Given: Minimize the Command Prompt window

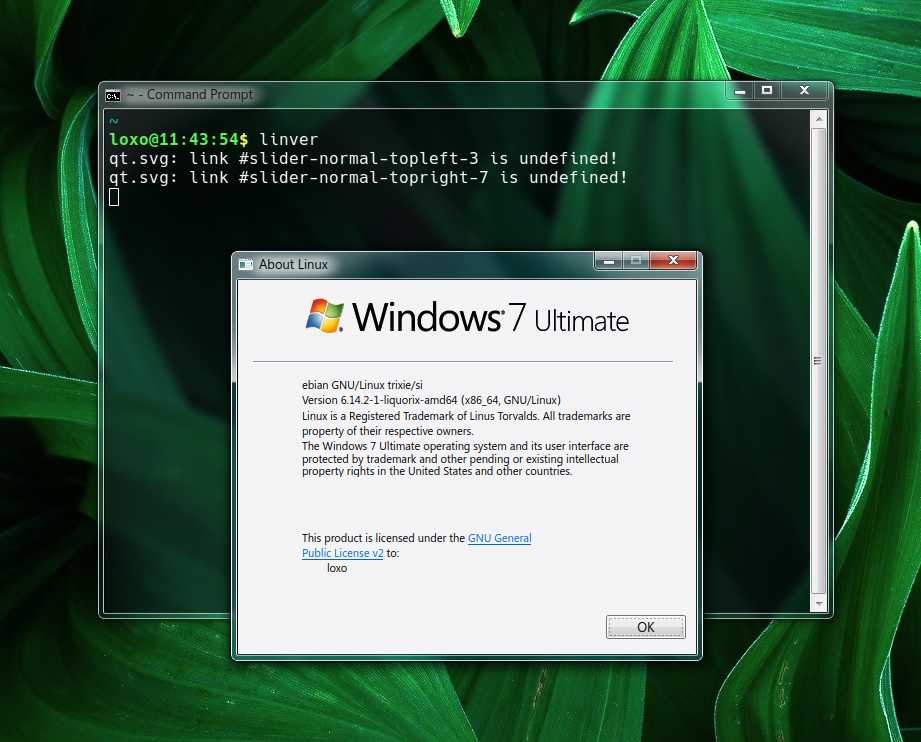Looking at the screenshot, I should coord(739,91).
